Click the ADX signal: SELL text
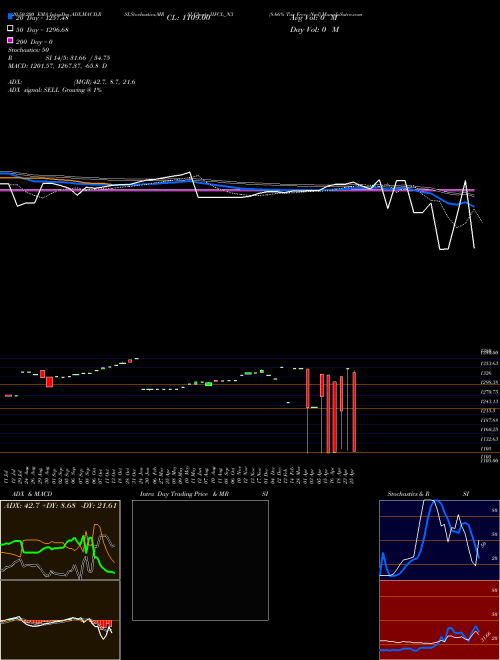Image resolution: width=500 pixels, height=660 pixels. (x=55, y=90)
